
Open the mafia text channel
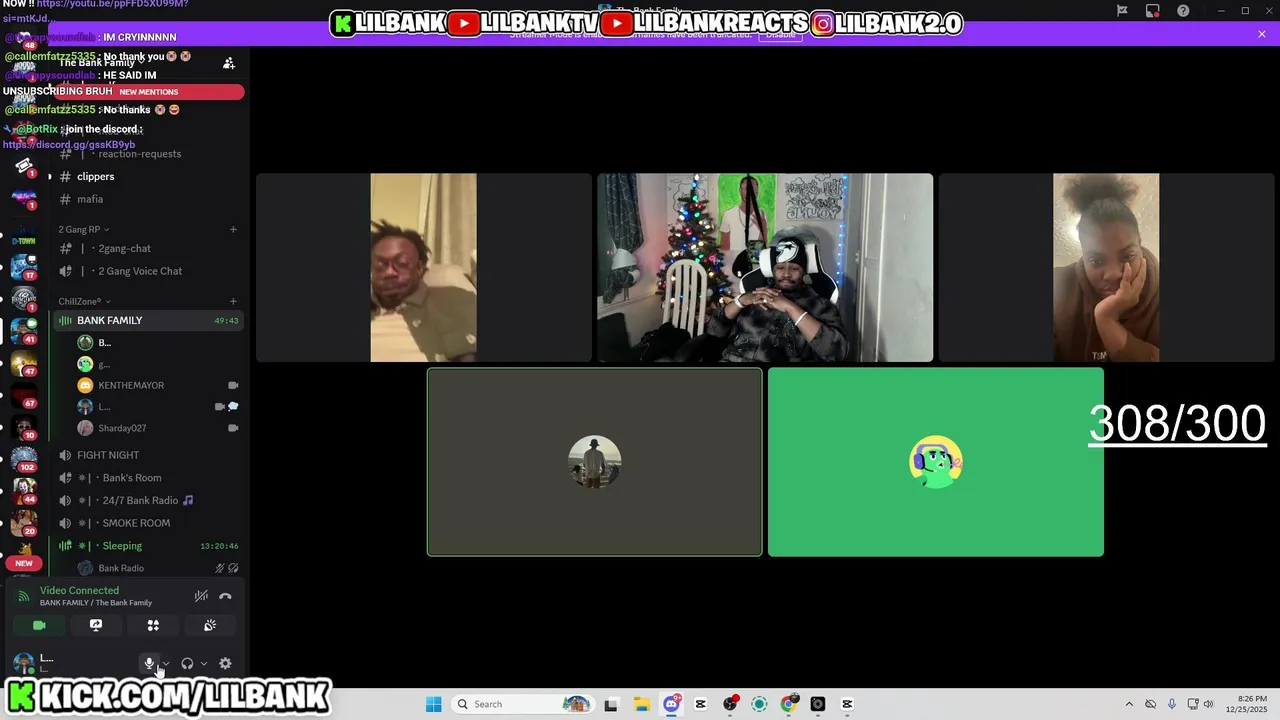[x=148, y=199]
